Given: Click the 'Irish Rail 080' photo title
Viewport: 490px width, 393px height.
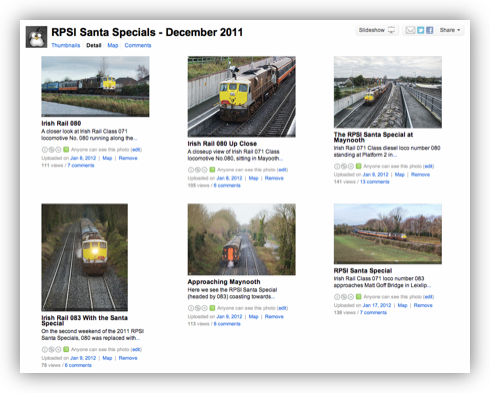Looking at the screenshot, I should (x=61, y=123).
